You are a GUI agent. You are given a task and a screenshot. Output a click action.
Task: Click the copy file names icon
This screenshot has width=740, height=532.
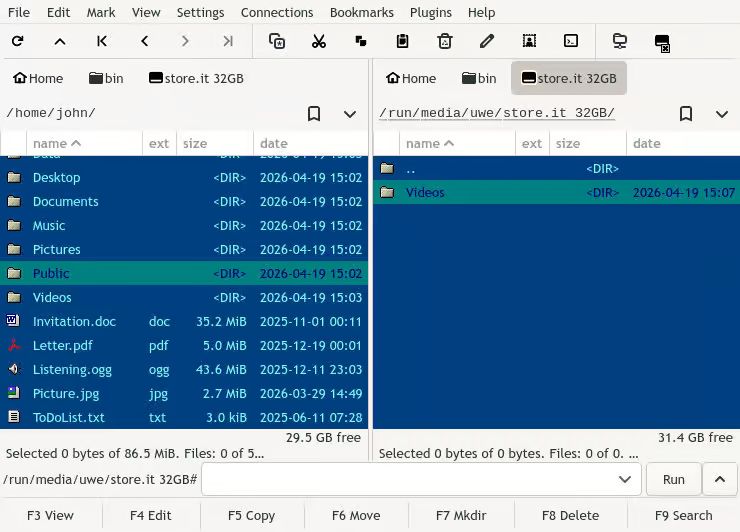[x=277, y=41]
